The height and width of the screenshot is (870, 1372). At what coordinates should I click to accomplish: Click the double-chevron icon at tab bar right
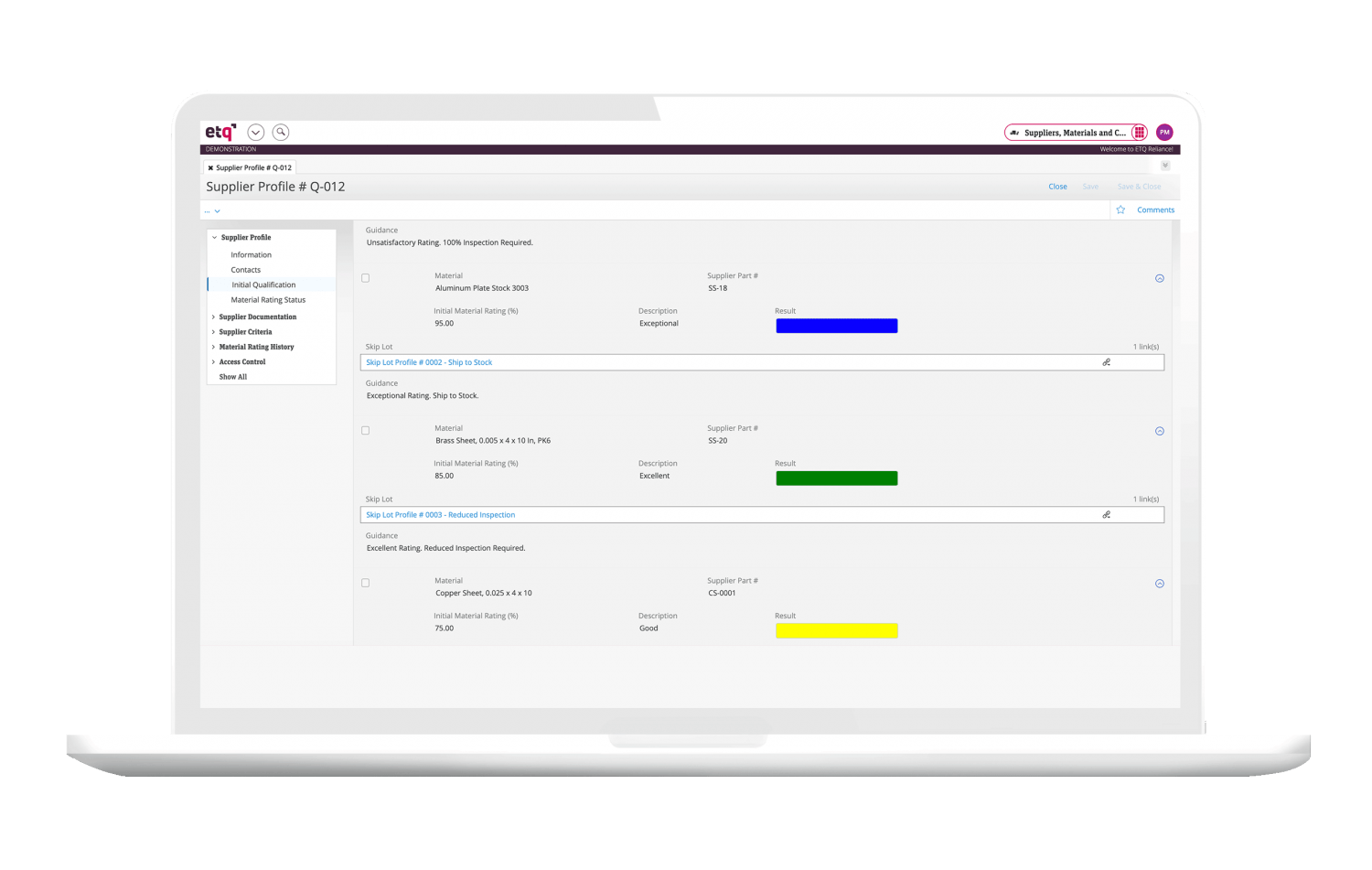[1165, 166]
